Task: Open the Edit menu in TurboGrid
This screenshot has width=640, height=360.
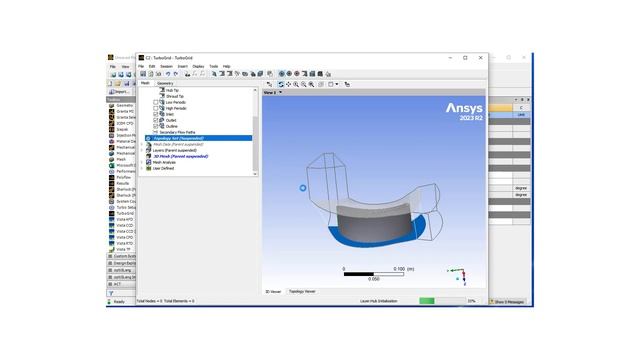Action: point(152,66)
